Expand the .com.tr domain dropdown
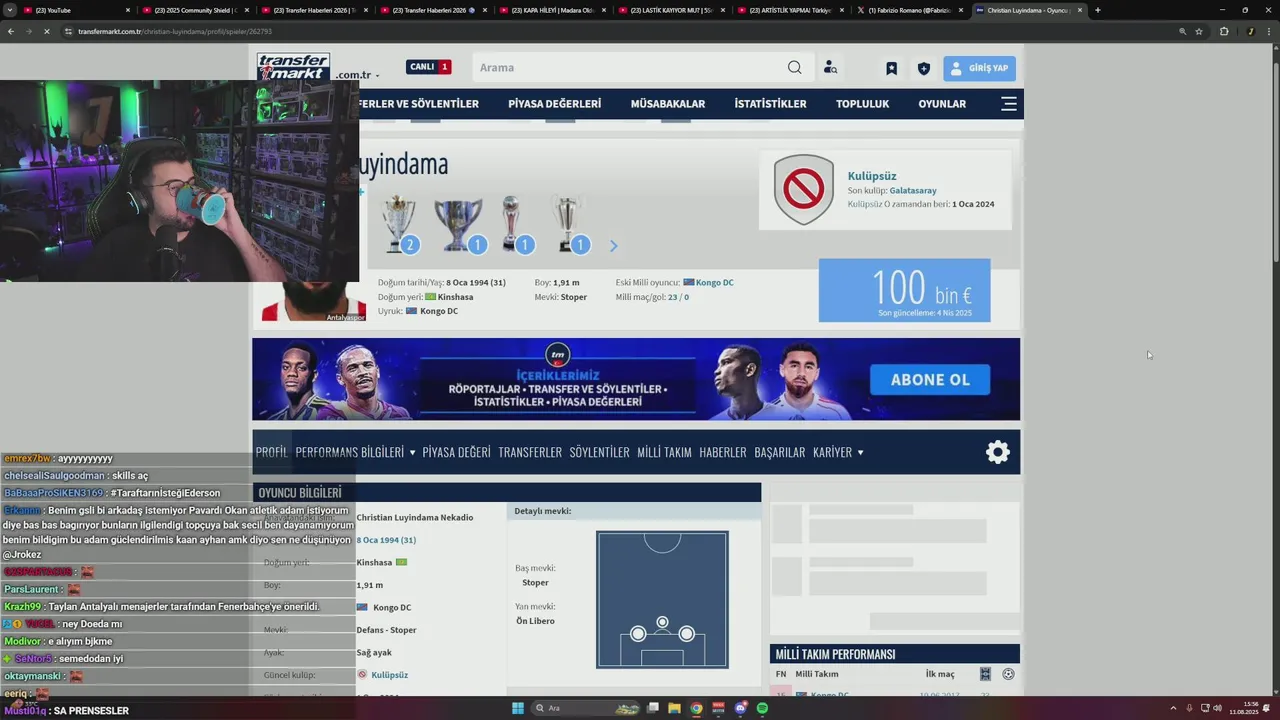The height and width of the screenshot is (720, 1280). coord(357,75)
